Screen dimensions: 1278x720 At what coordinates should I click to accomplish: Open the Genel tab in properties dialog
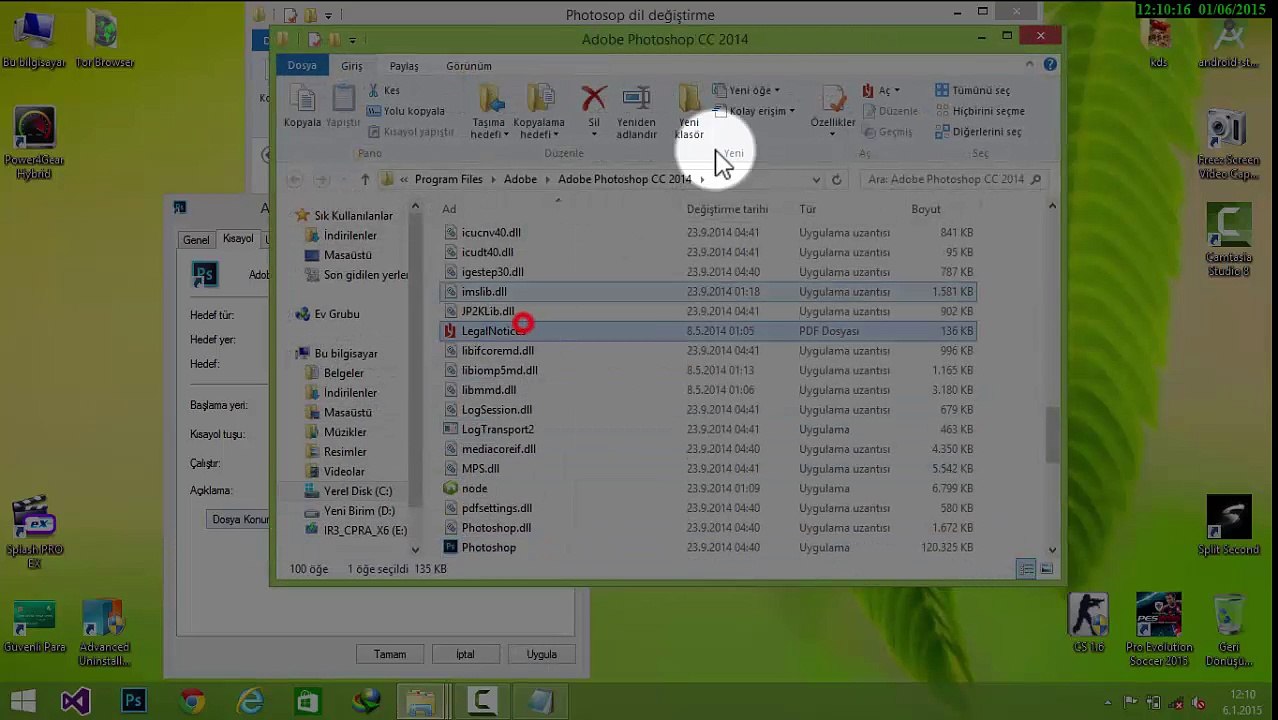tap(196, 240)
